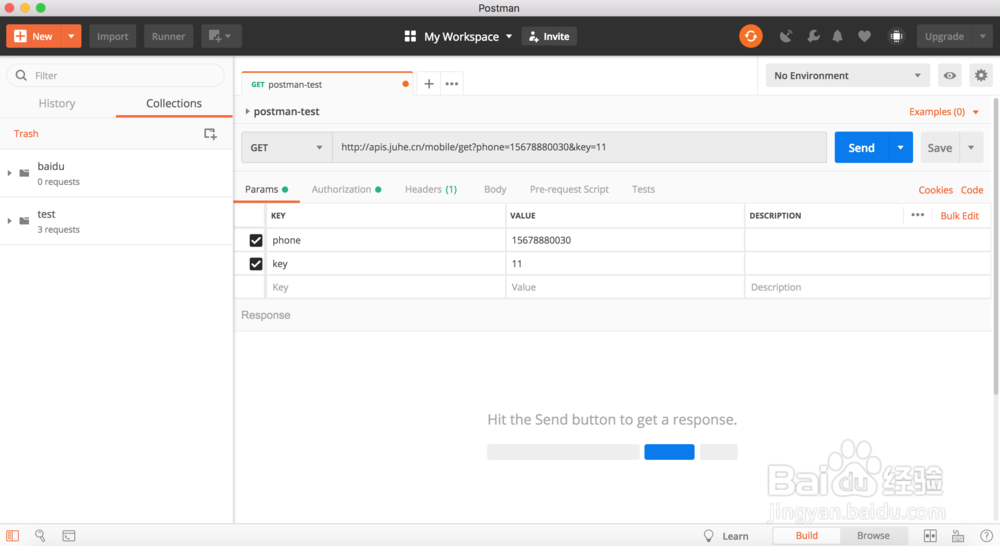Select the Params tab

click(267, 189)
